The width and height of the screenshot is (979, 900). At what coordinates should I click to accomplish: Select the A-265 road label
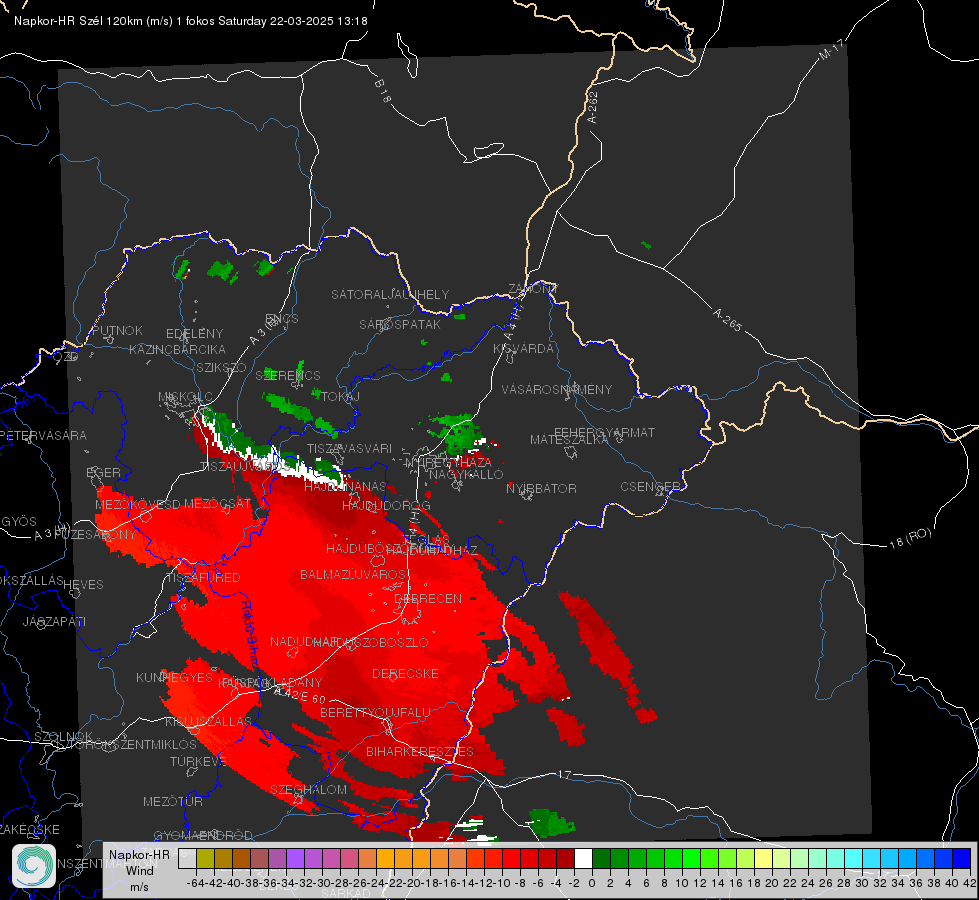tap(727, 320)
